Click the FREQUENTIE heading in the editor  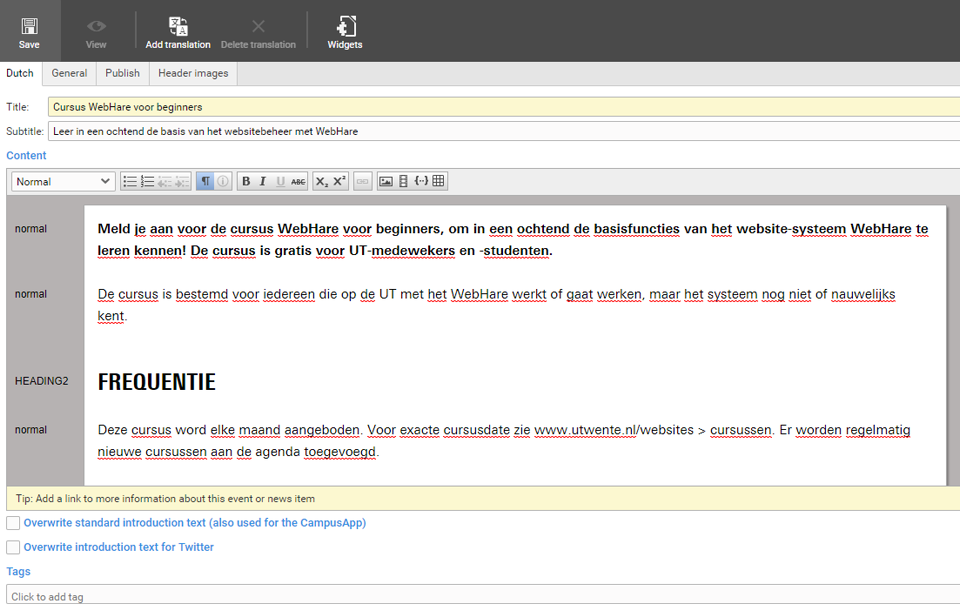coord(157,382)
